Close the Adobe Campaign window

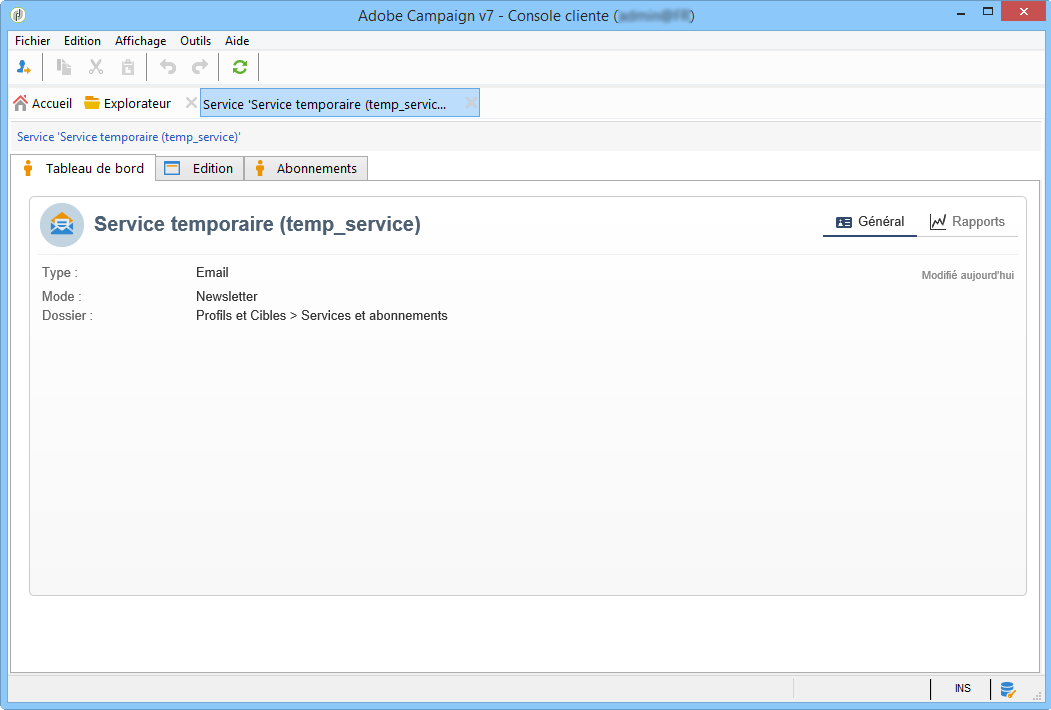click(1024, 12)
